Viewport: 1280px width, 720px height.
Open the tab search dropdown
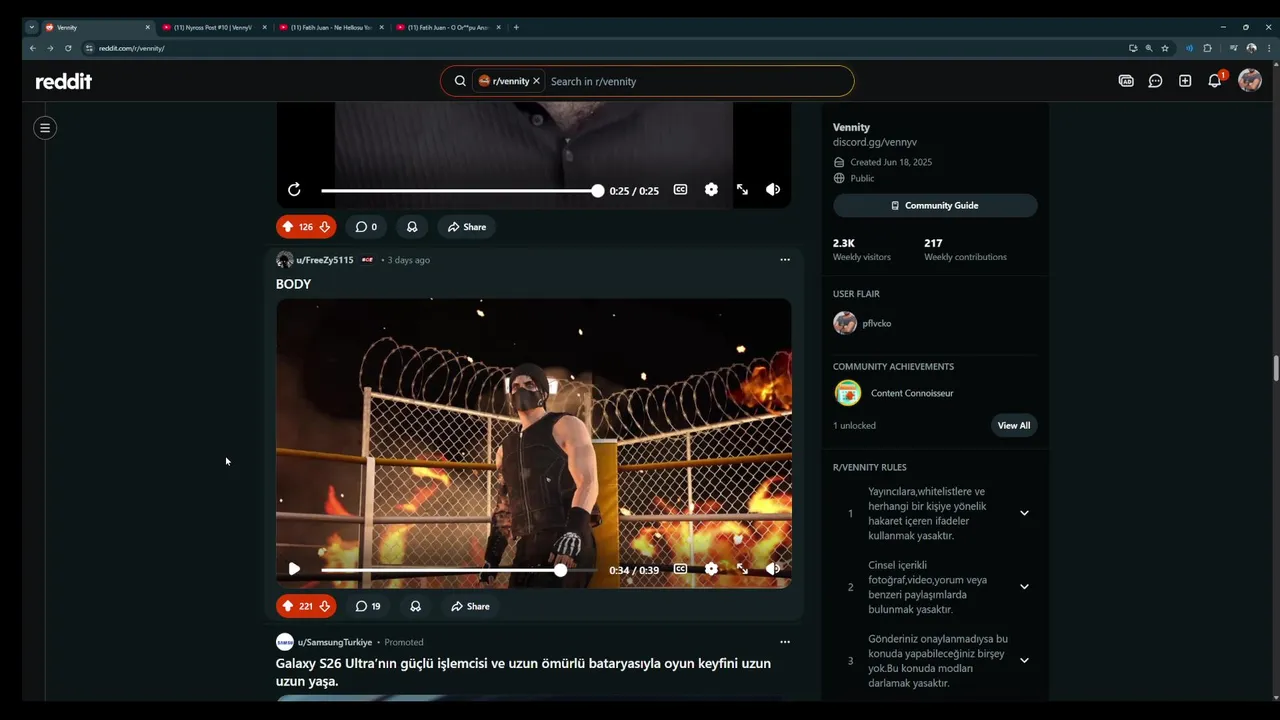click(31, 27)
